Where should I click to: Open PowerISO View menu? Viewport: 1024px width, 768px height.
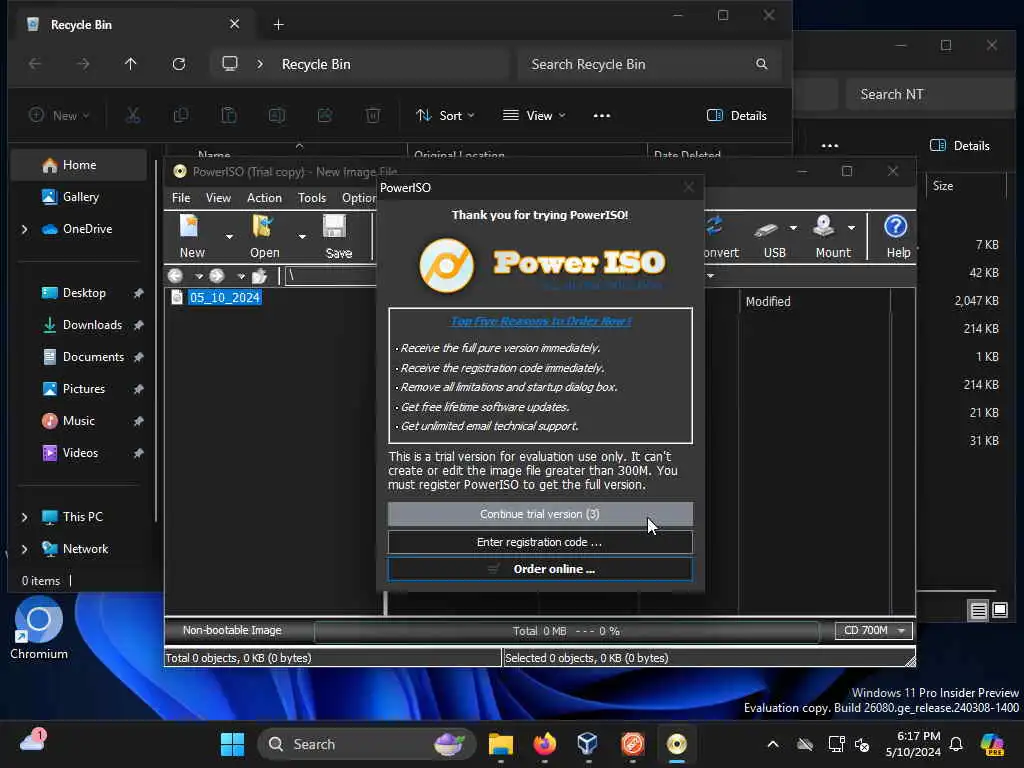[218, 198]
